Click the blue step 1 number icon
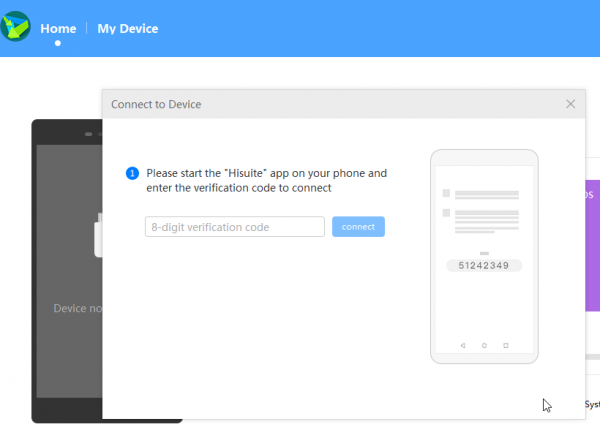600x427 pixels. tap(132, 173)
